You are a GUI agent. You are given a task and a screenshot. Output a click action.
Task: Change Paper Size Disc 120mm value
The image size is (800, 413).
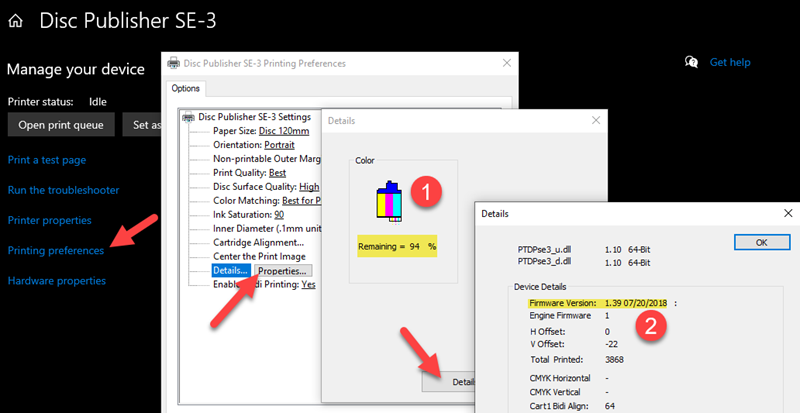[284, 131]
